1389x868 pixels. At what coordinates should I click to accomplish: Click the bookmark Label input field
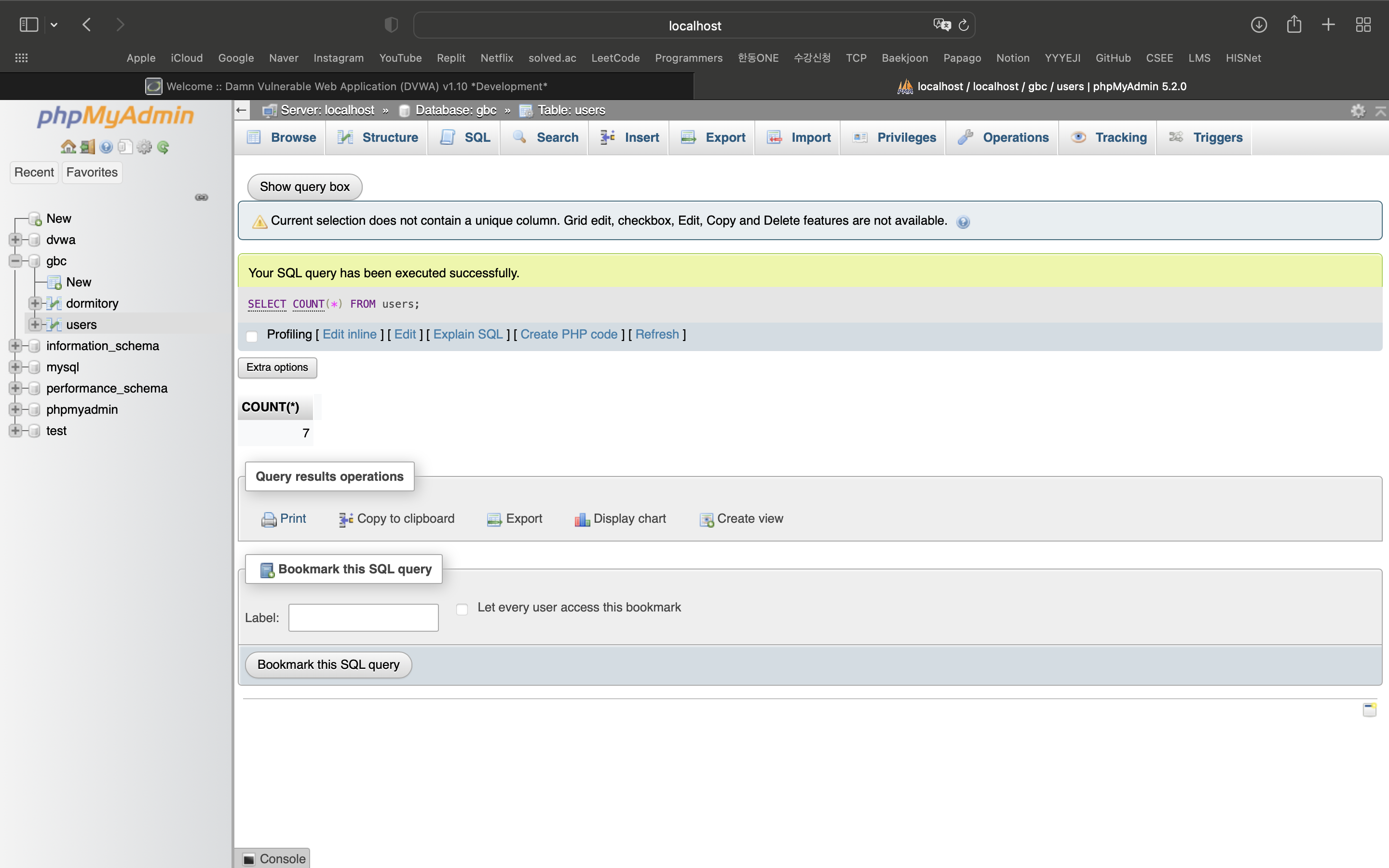363,617
